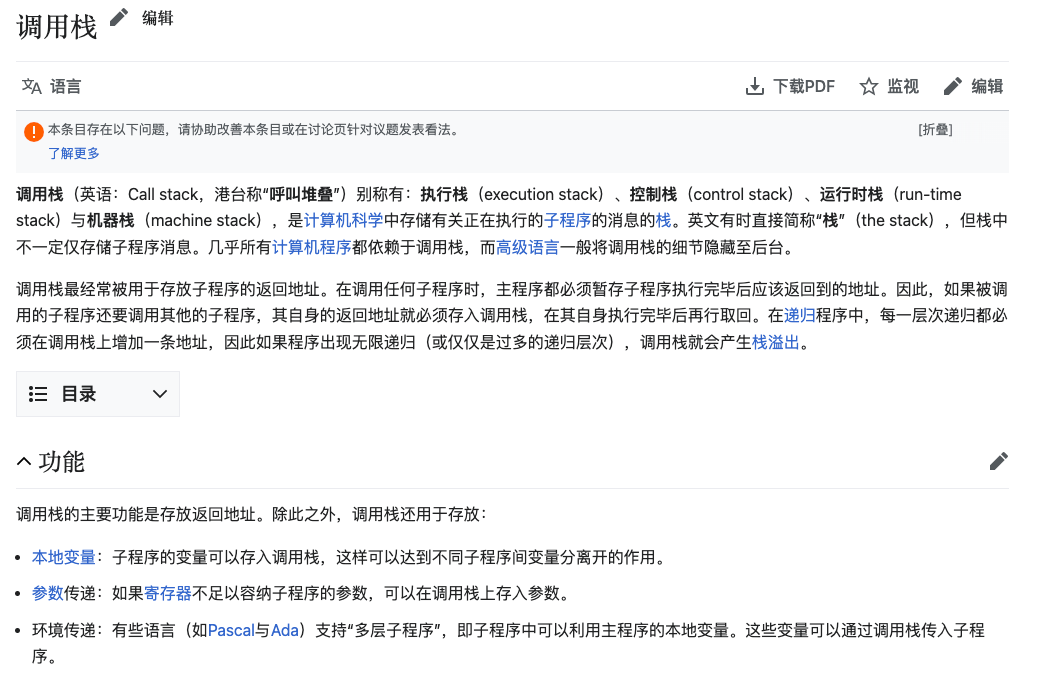The image size is (1039, 679).
Task: Open the 计算机程序 link
Action: (311, 248)
